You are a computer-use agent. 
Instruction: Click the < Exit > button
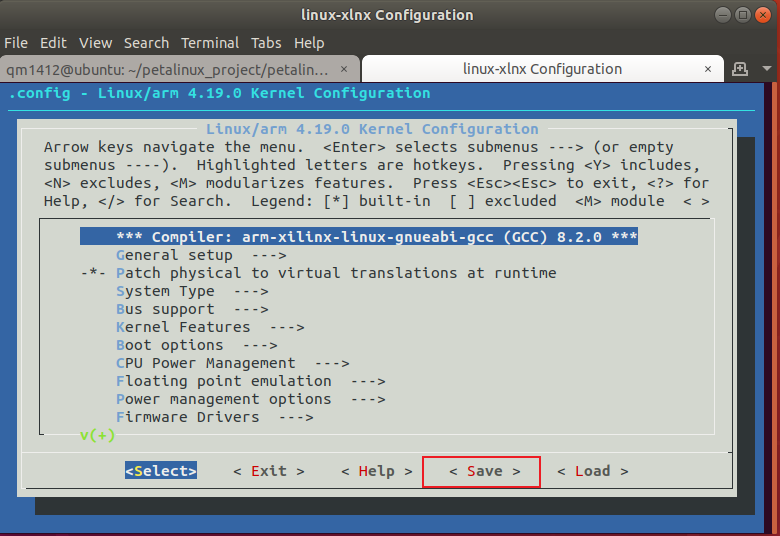pyautogui.click(x=269, y=471)
